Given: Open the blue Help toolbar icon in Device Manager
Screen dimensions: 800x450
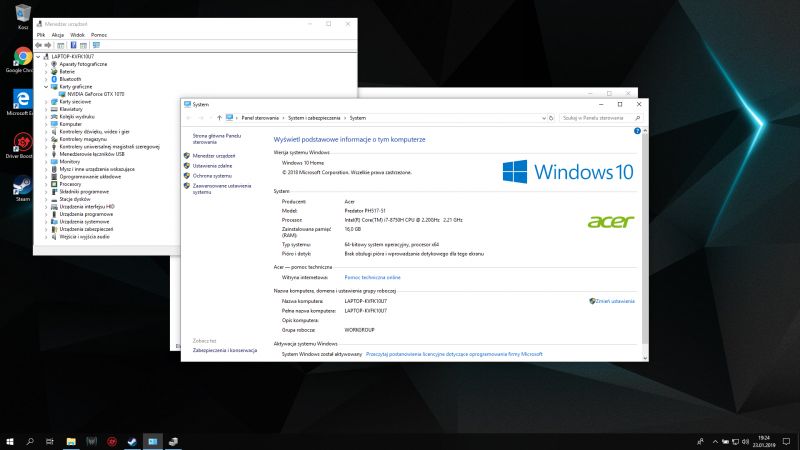Looking at the screenshot, I should [73, 45].
